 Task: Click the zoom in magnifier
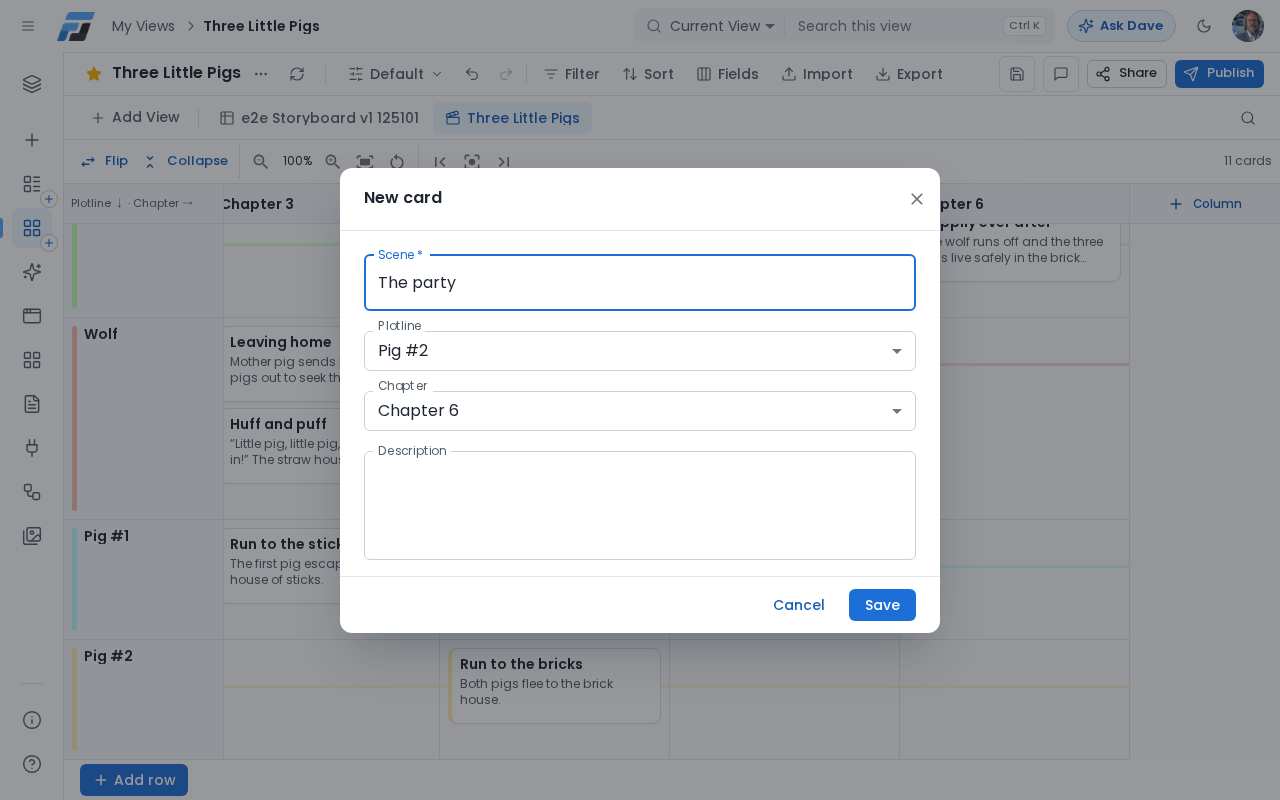(333, 161)
